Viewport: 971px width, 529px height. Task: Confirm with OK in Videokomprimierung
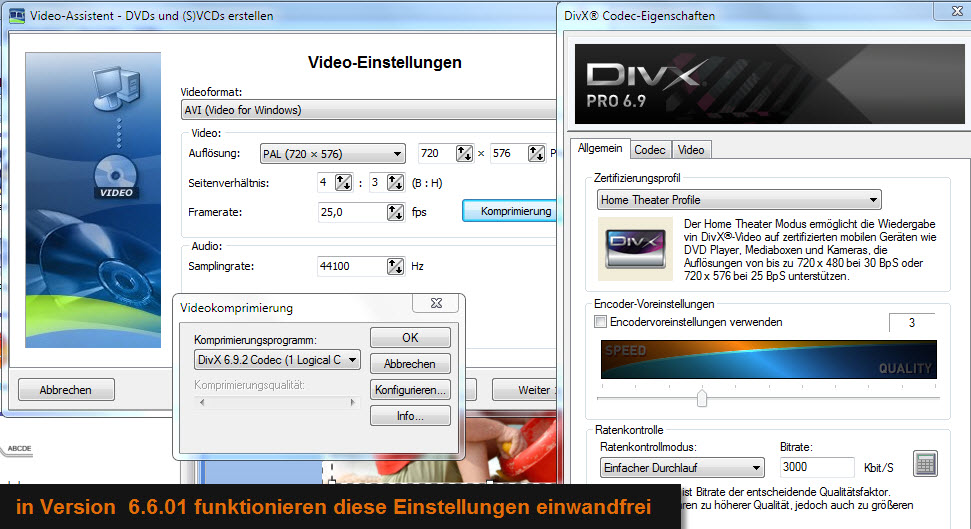[410, 338]
